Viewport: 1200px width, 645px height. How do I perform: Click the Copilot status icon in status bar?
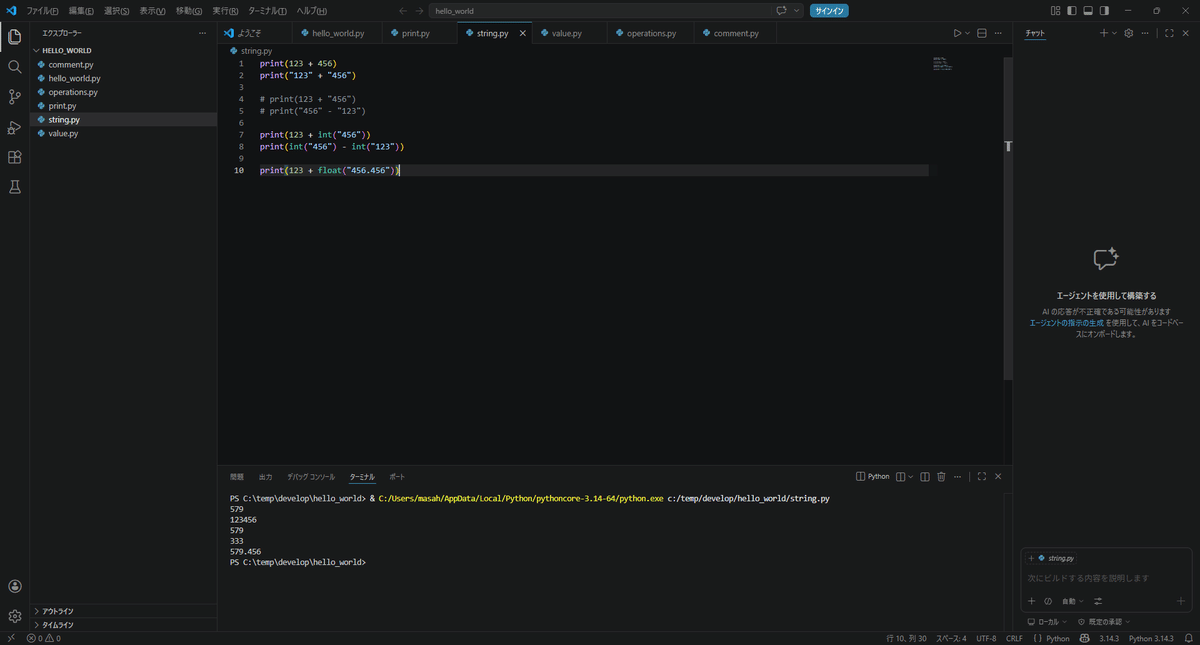click(x=1087, y=638)
